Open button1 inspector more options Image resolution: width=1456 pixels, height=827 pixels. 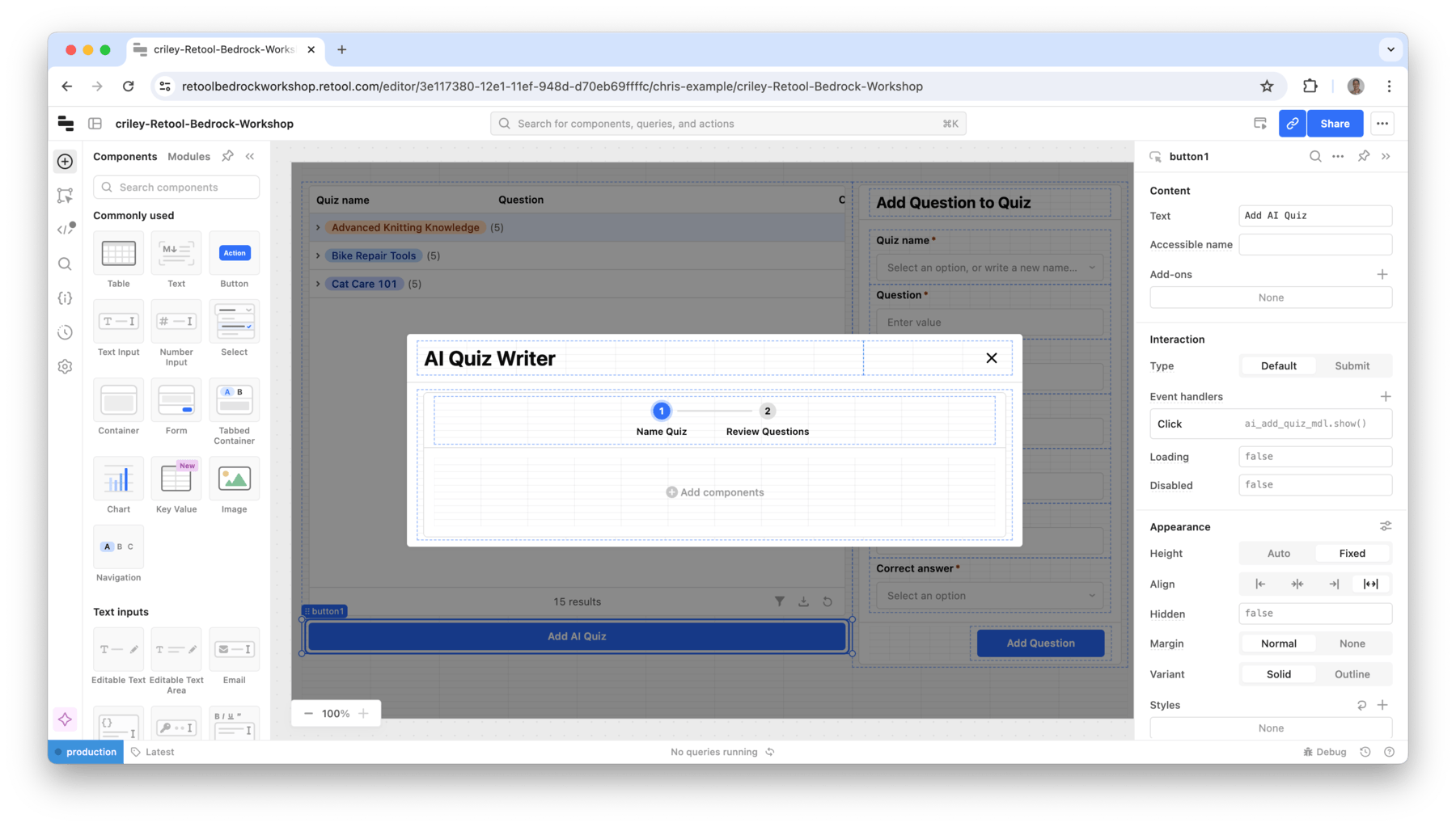click(1338, 156)
